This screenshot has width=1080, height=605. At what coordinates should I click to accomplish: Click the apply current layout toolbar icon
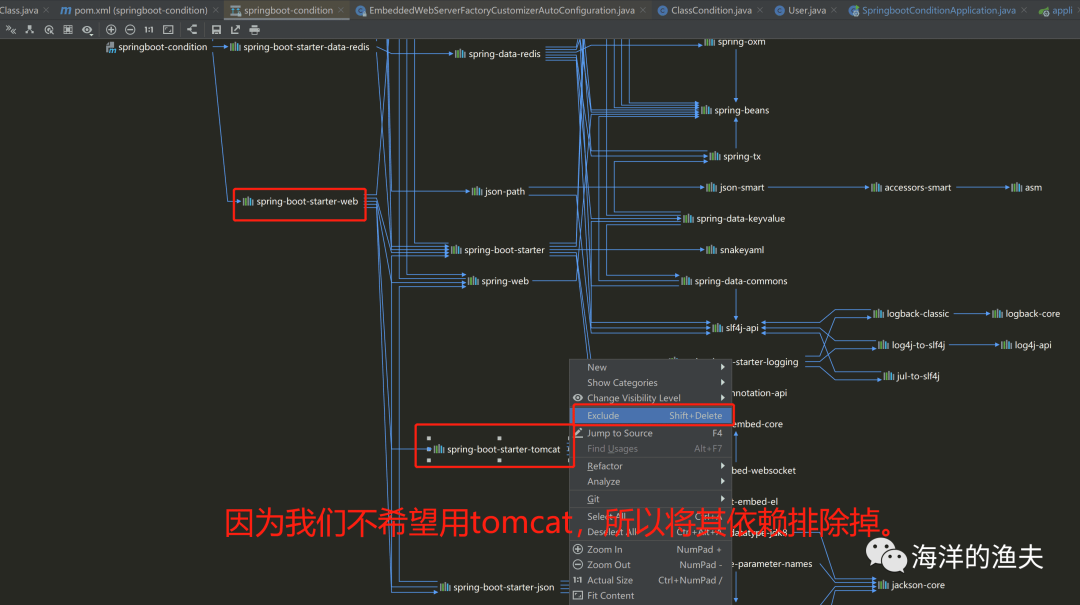[x=192, y=30]
